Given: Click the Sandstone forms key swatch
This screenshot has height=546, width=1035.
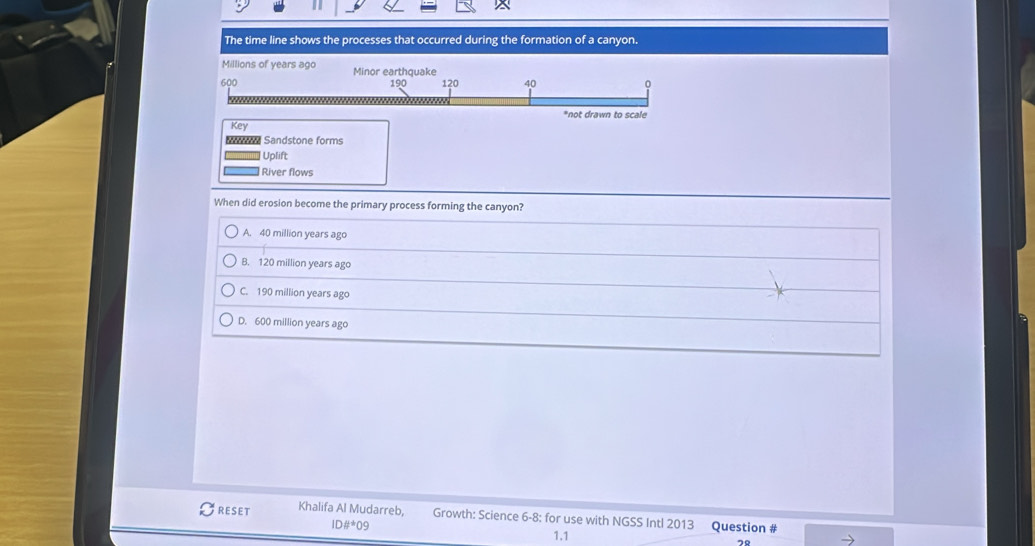Looking at the screenshot, I should click(243, 141).
